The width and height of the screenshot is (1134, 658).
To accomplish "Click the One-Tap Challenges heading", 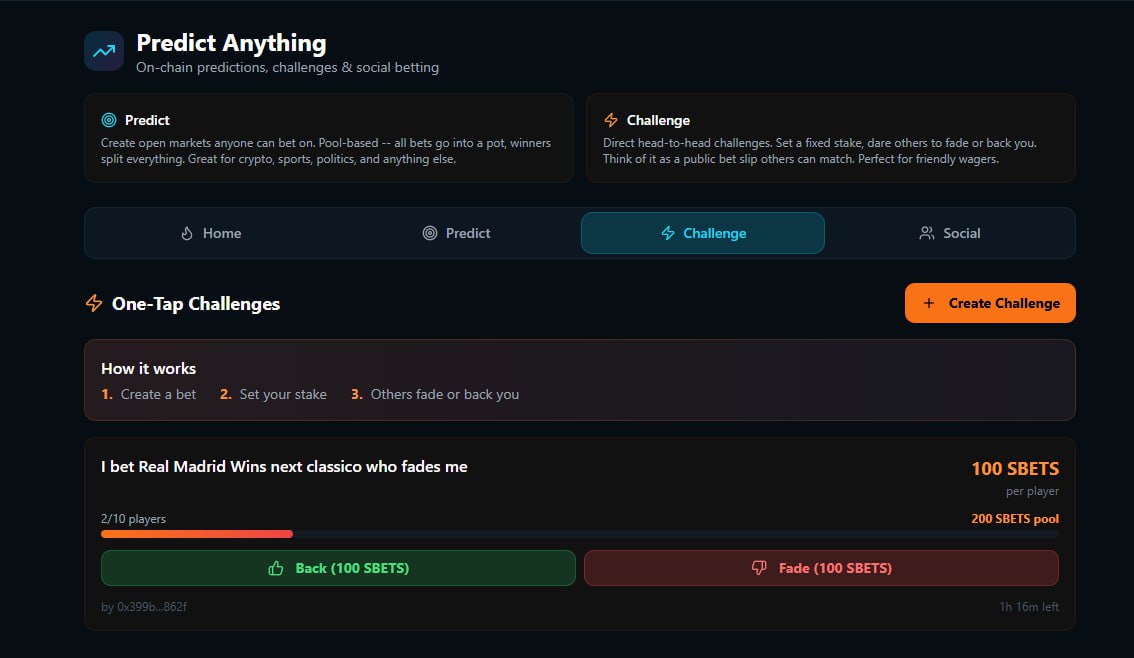I will tap(196, 304).
